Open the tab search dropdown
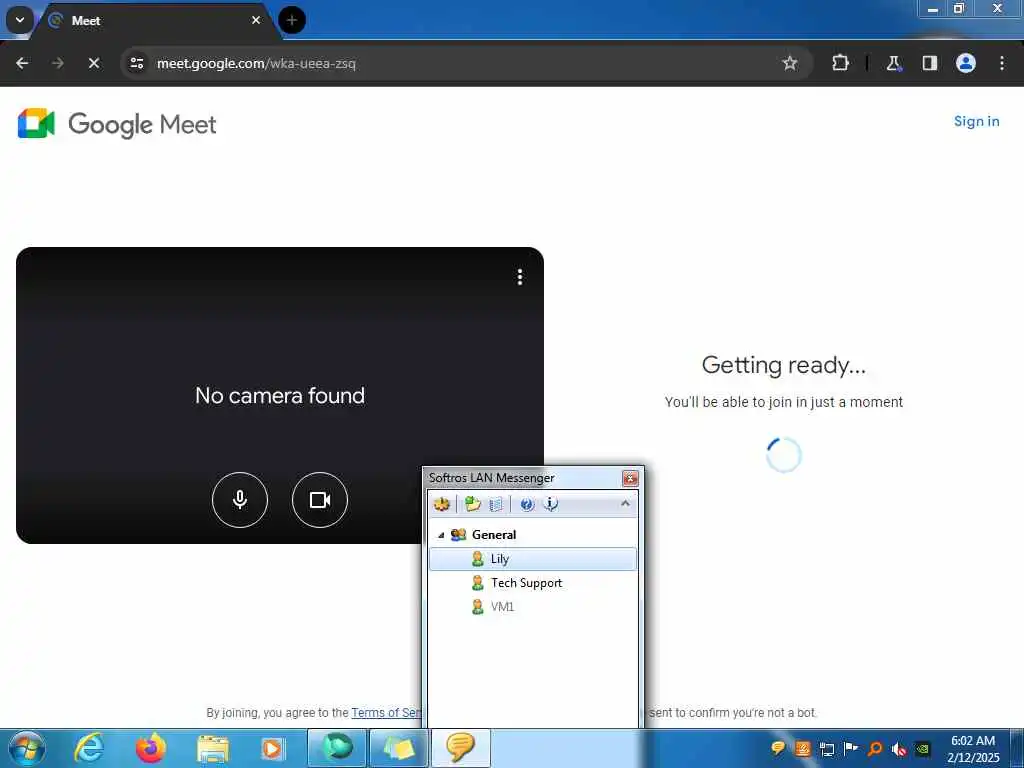The height and width of the screenshot is (768, 1024). point(20,20)
